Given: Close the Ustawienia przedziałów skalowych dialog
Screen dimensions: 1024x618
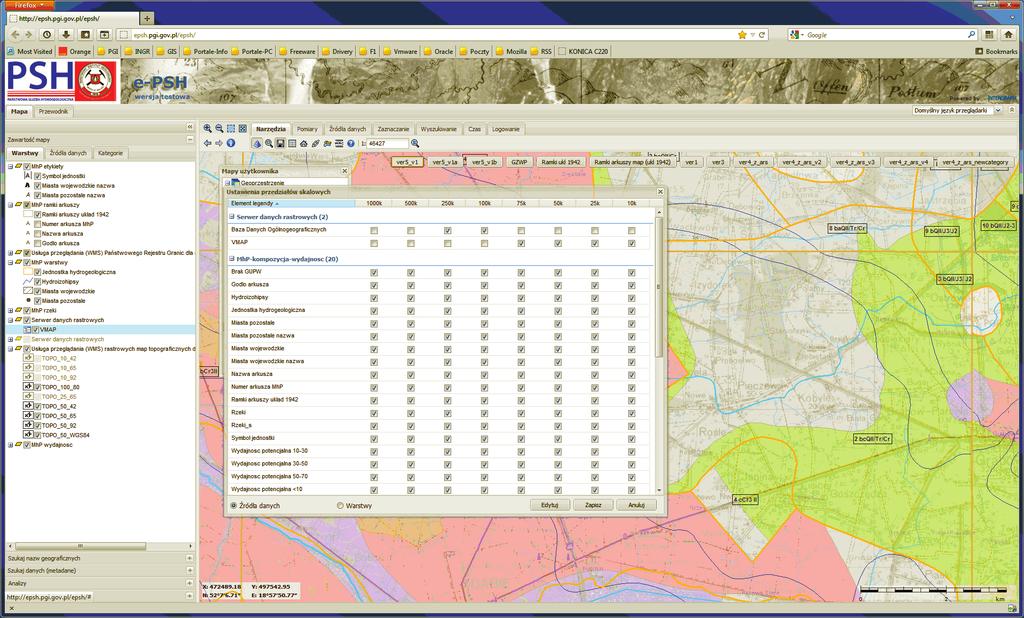Looking at the screenshot, I should [660, 192].
